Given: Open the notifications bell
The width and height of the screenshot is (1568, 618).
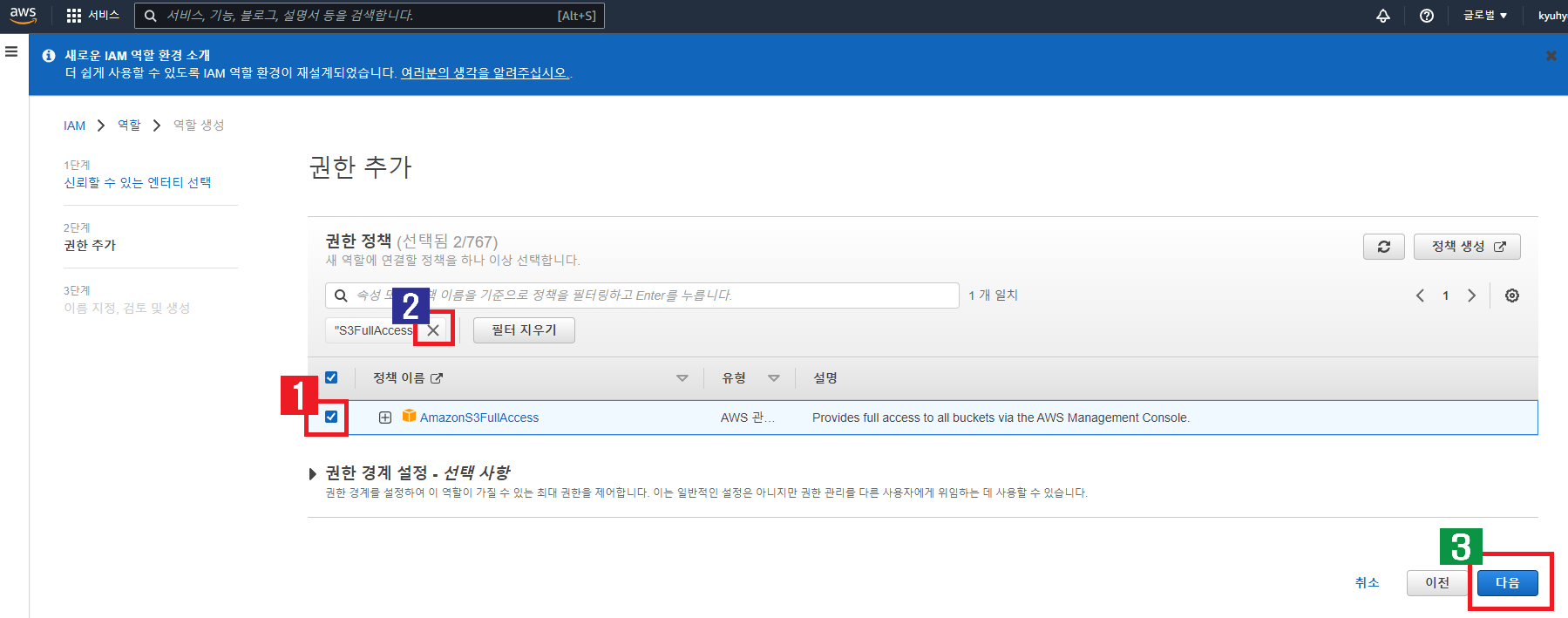Looking at the screenshot, I should [x=1383, y=16].
